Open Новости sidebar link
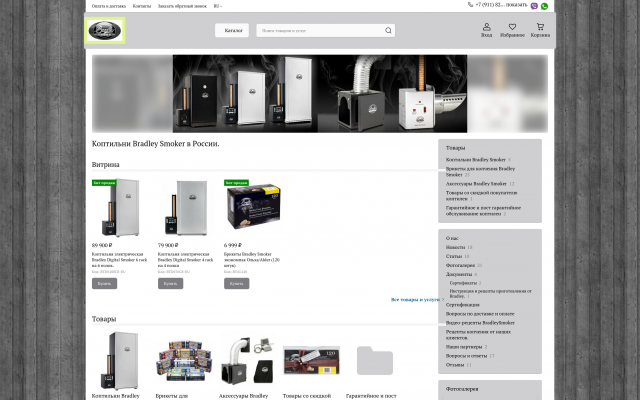The width and height of the screenshot is (640, 400). pos(455,247)
